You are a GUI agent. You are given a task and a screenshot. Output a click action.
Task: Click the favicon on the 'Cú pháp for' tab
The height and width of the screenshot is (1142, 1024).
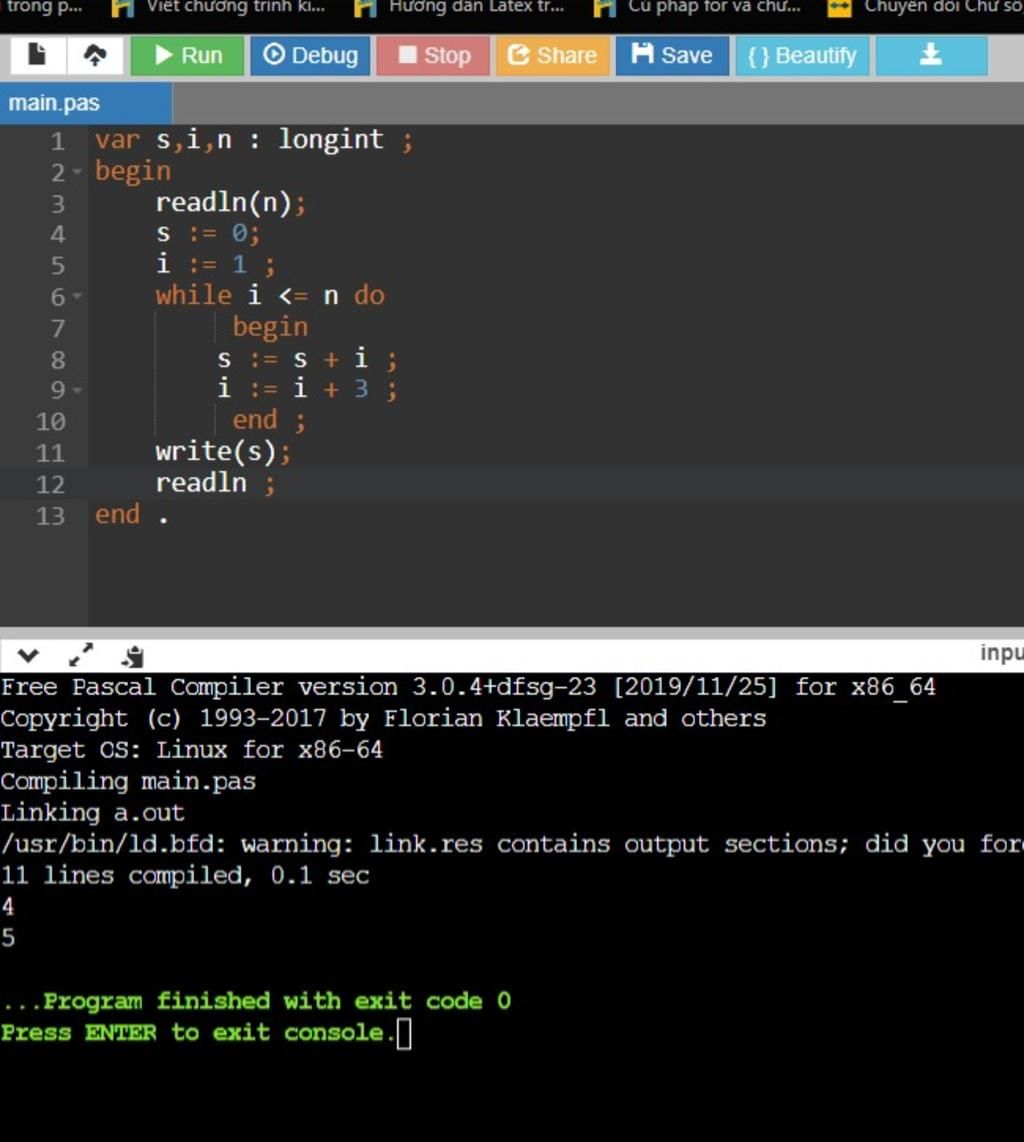[x=604, y=8]
